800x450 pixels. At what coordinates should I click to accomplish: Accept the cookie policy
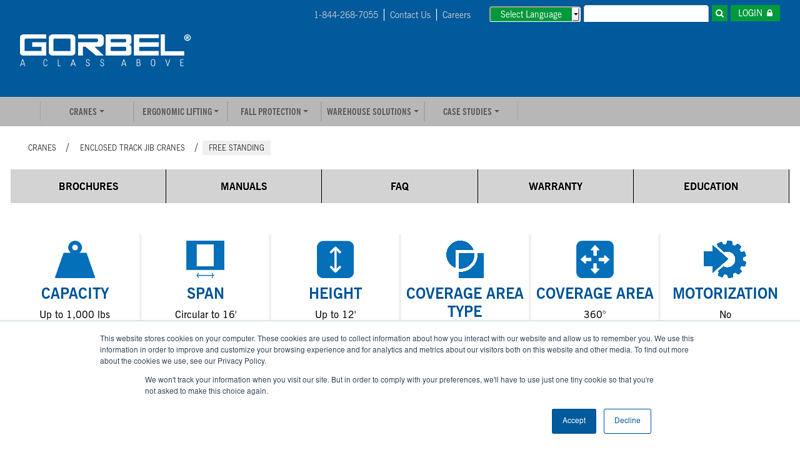coord(574,421)
